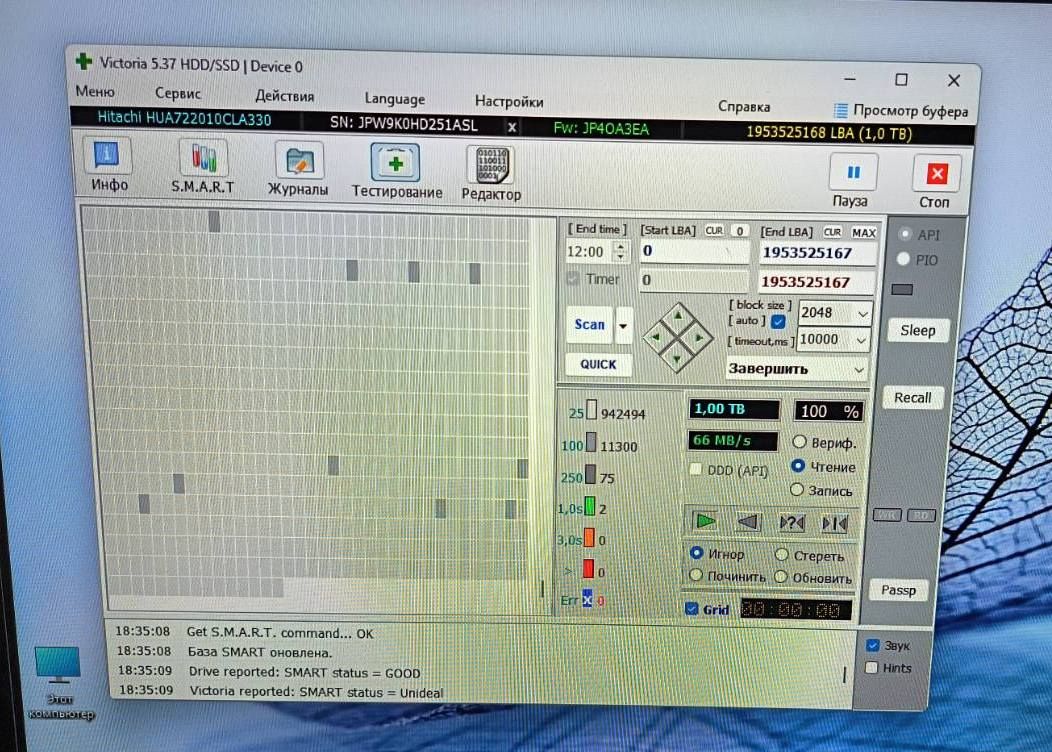Toggle the Grid checkbox

[692, 608]
